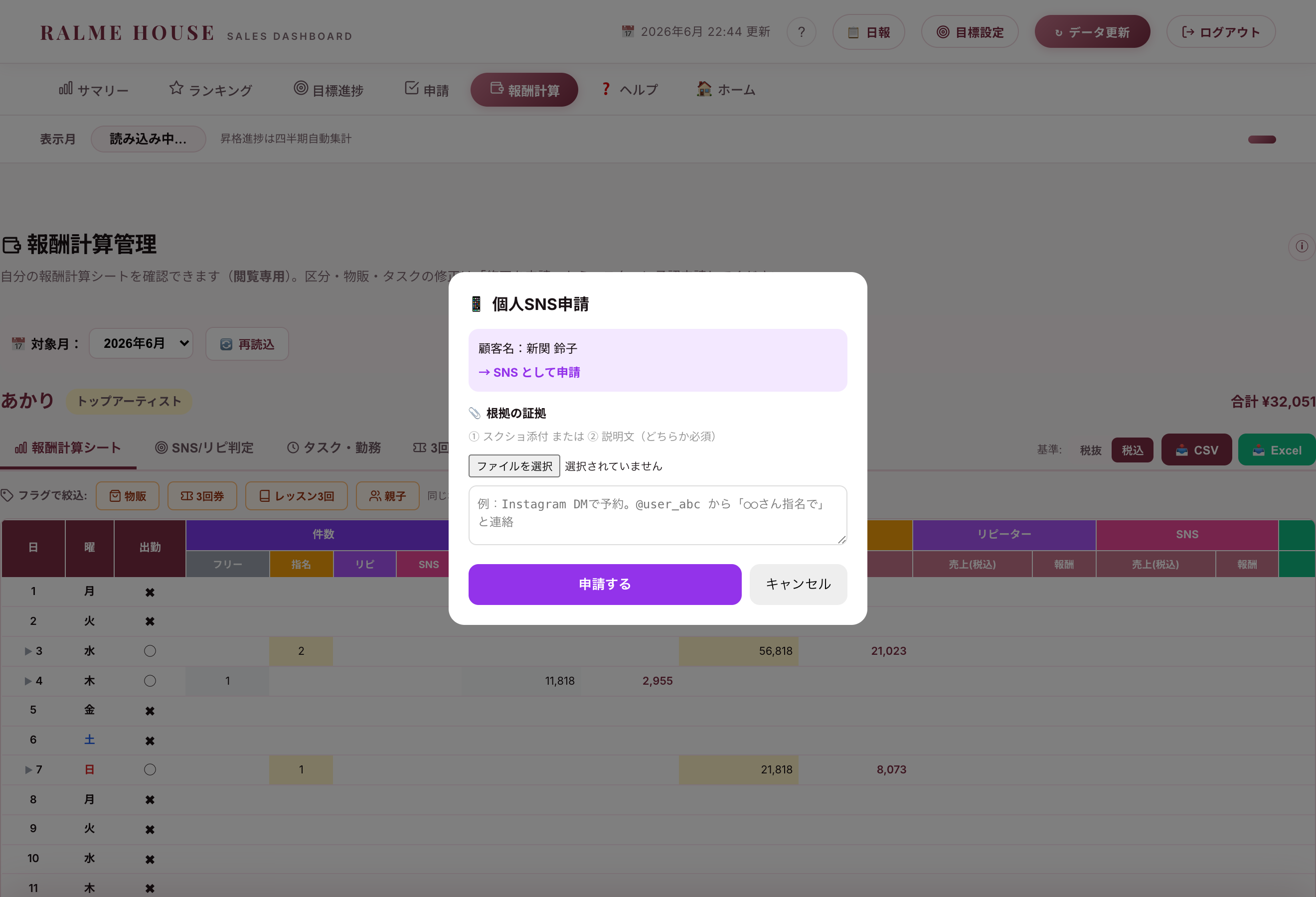This screenshot has height=897, width=1316.
Task: Click the 21,023 reward cell on day 3
Action: (888, 651)
